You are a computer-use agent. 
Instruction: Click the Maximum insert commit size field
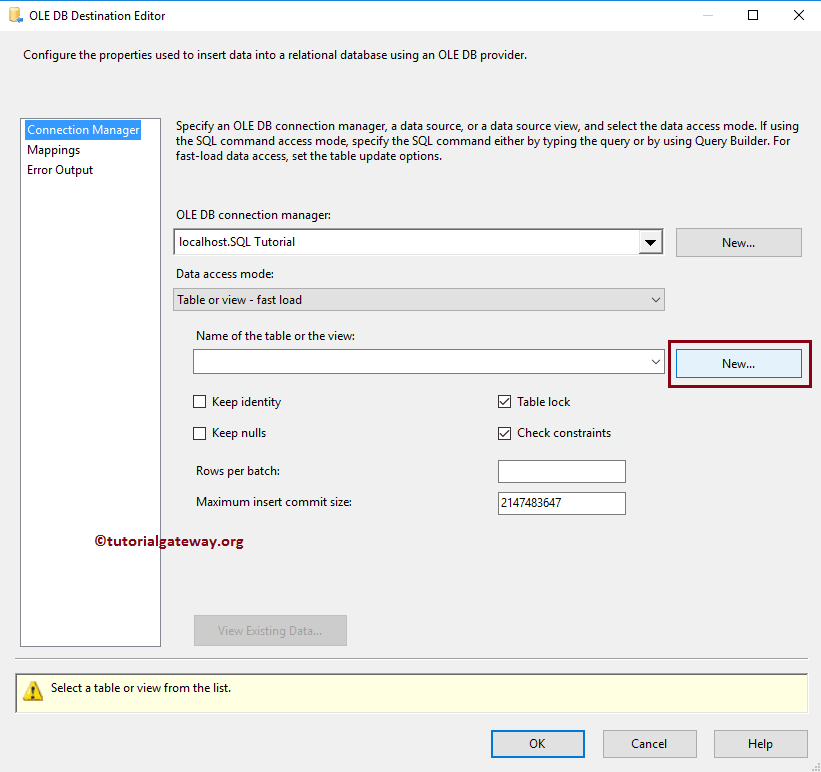pos(561,503)
